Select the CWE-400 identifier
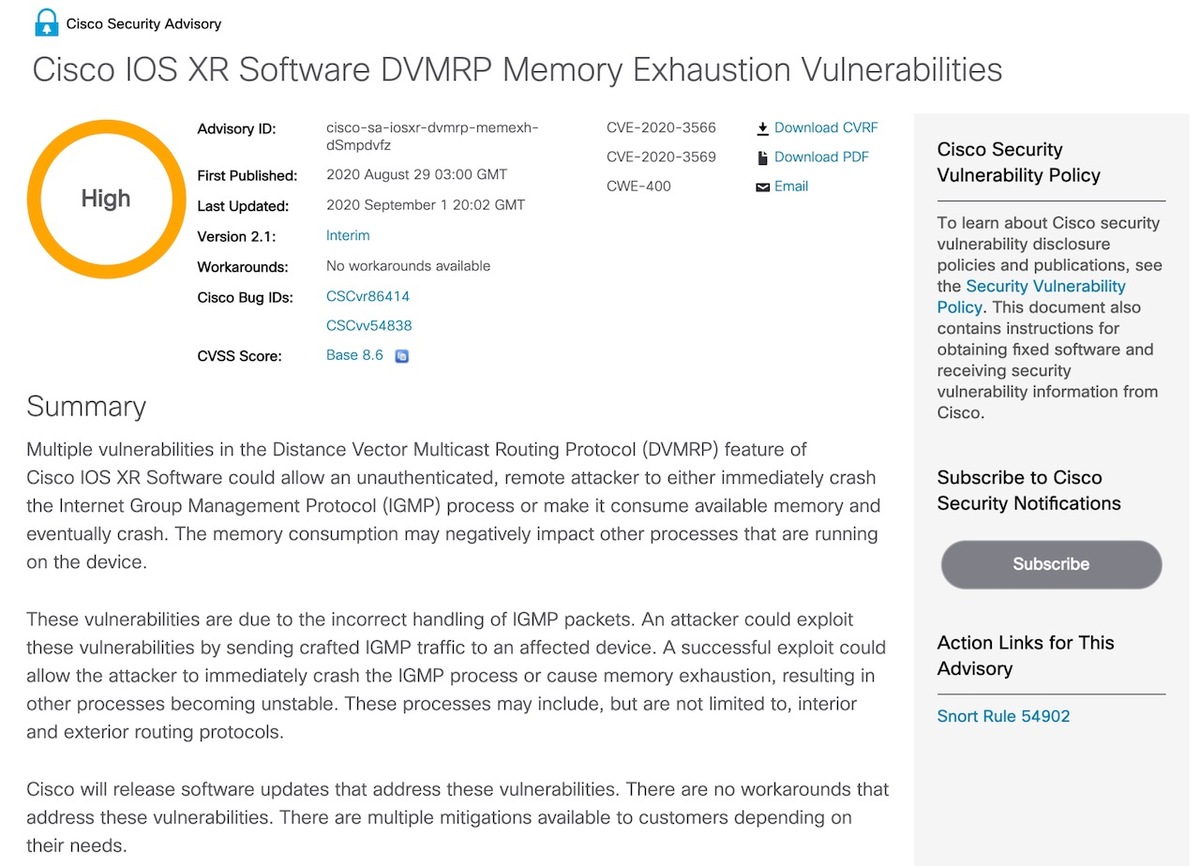 [639, 186]
